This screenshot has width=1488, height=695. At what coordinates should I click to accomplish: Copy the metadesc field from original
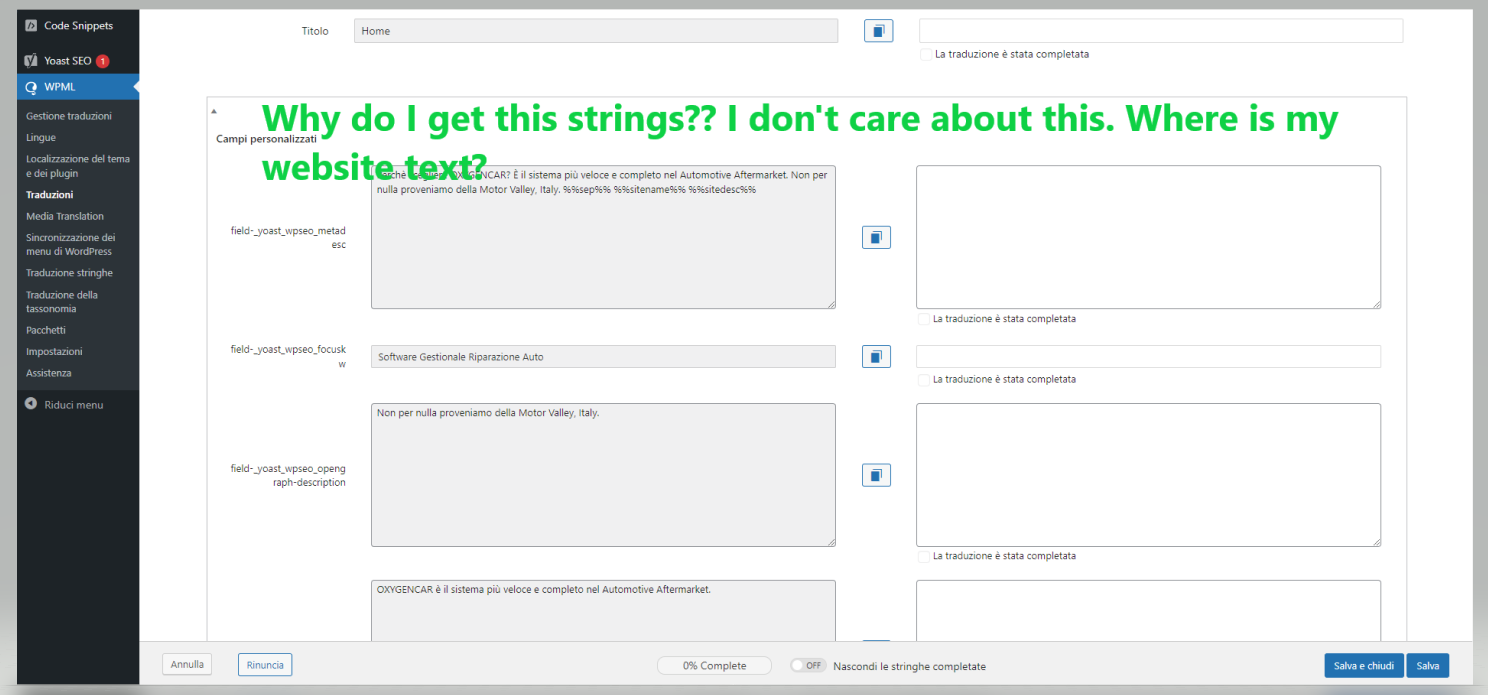876,237
